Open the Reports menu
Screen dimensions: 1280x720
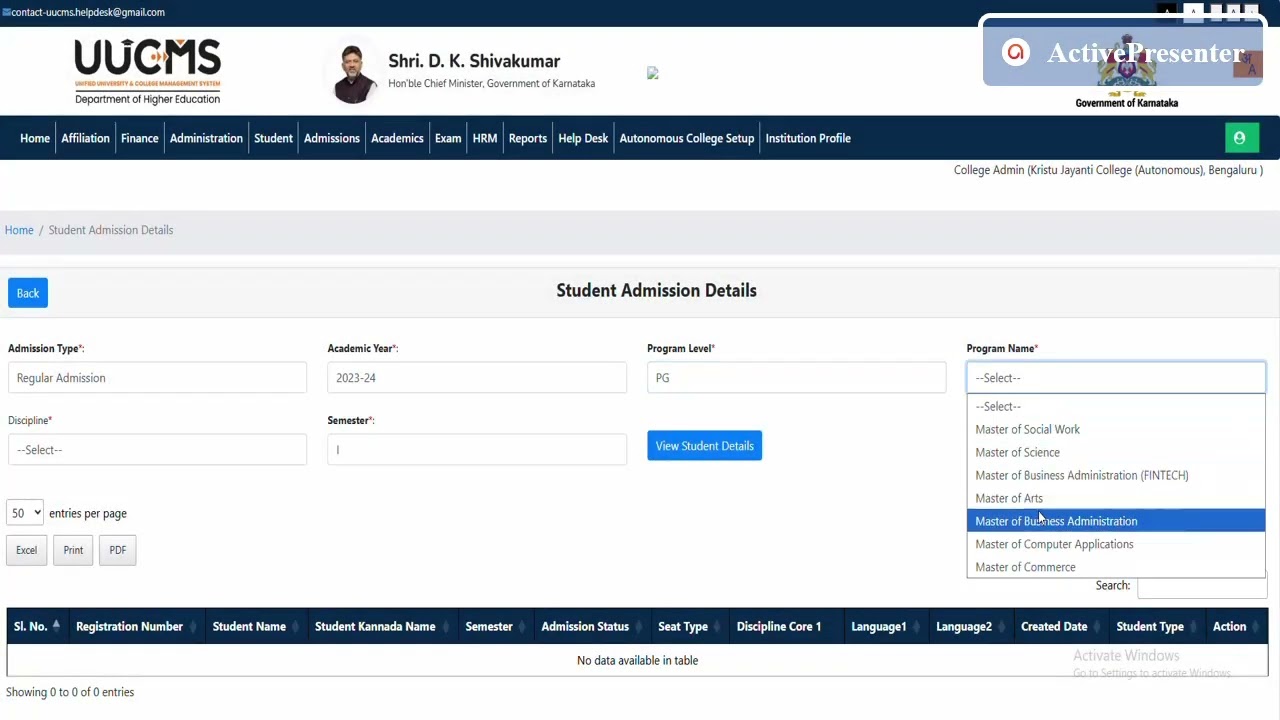(528, 138)
